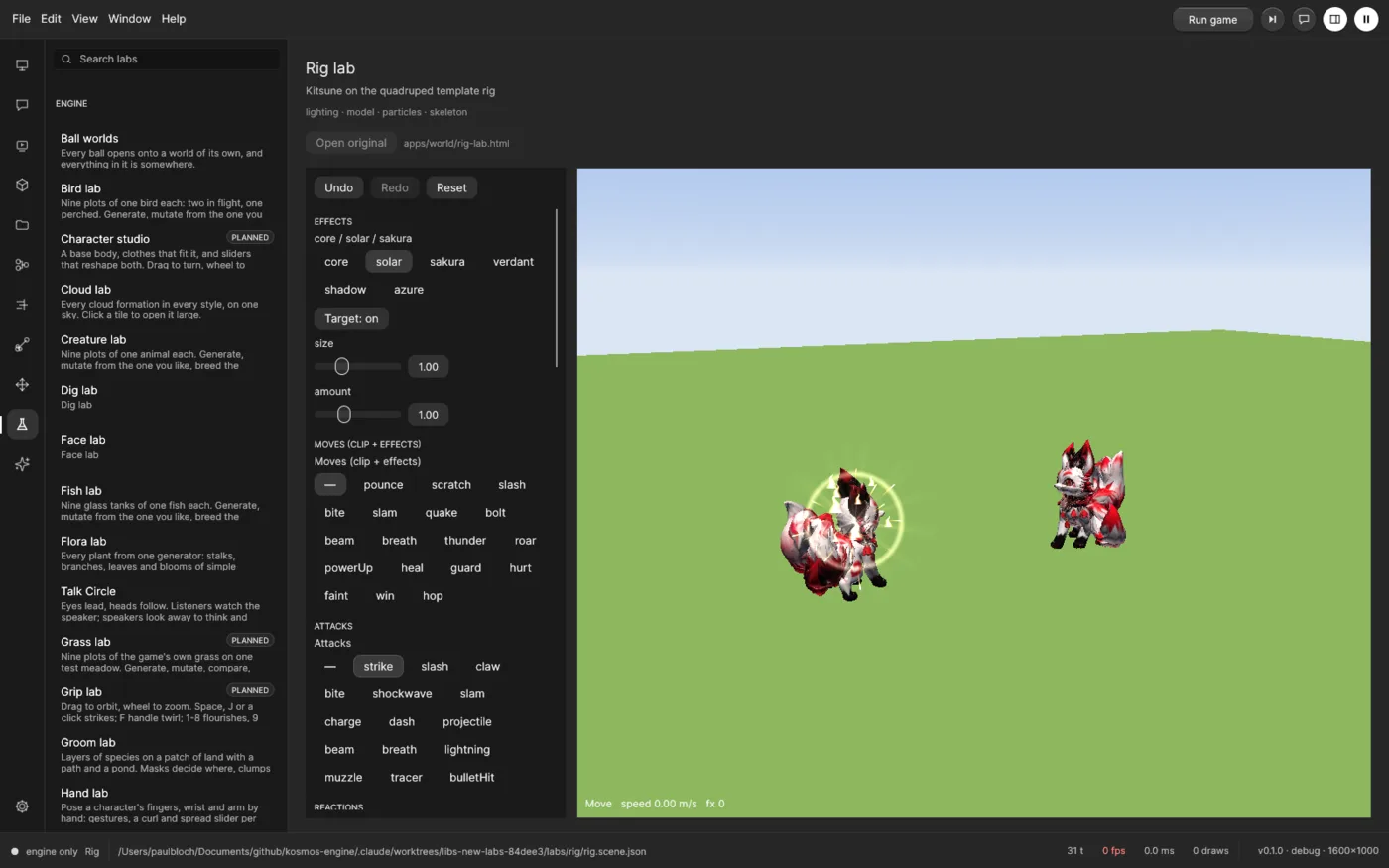The image size is (1389, 868).
Task: Click the Open original button
Action: click(351, 143)
